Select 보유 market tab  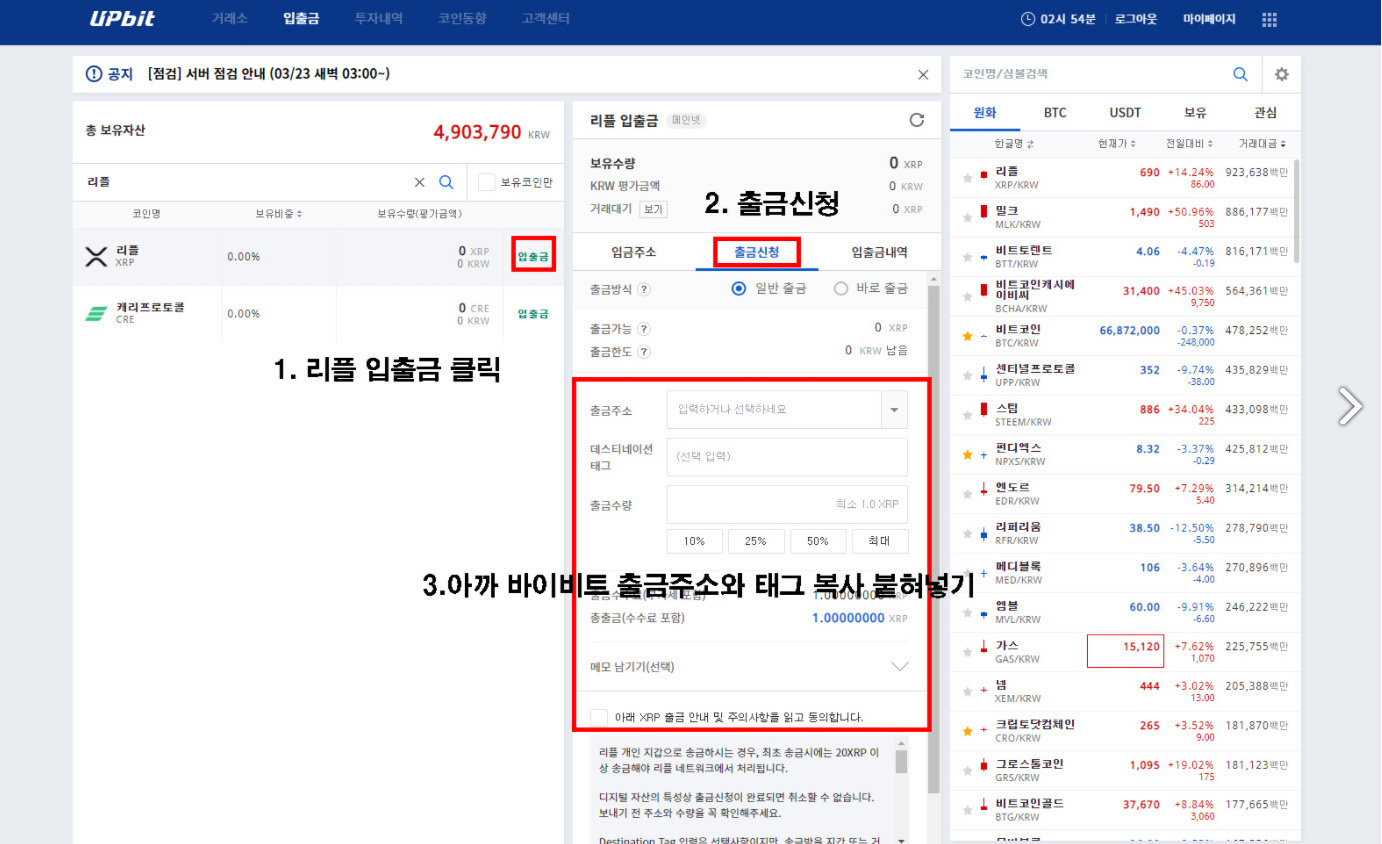click(1195, 113)
